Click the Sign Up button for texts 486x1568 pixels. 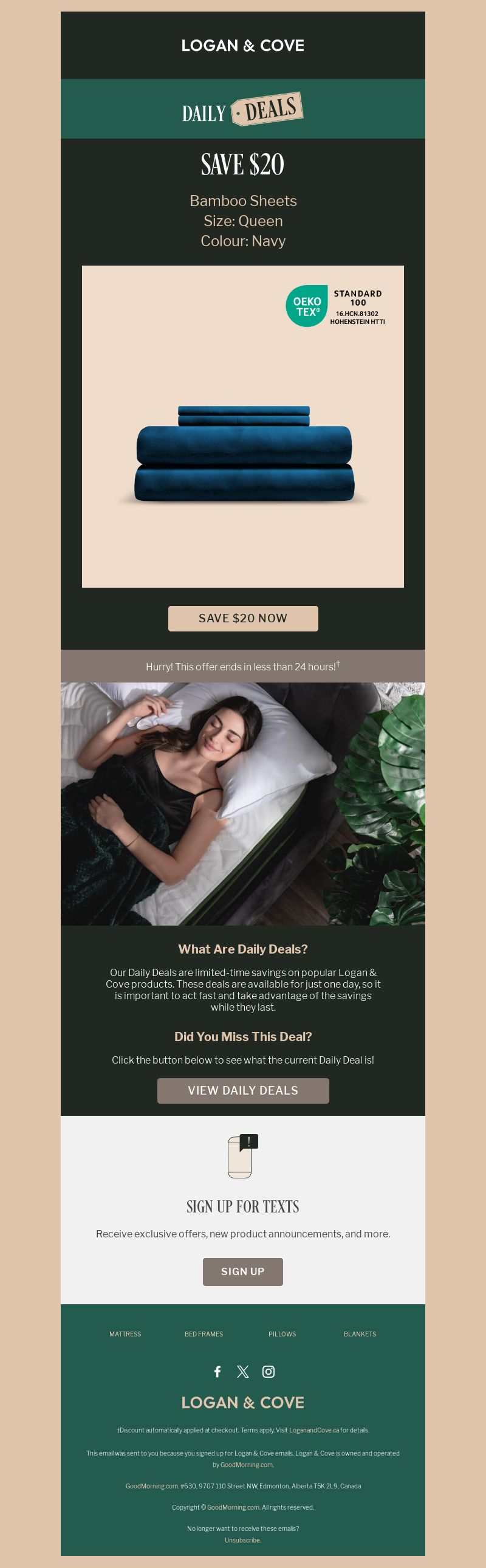[242, 1272]
